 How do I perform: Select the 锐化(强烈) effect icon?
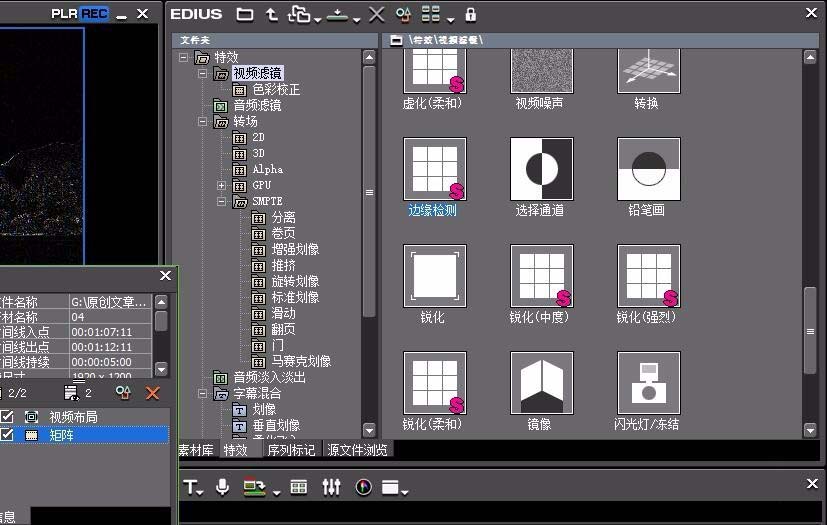coord(649,276)
